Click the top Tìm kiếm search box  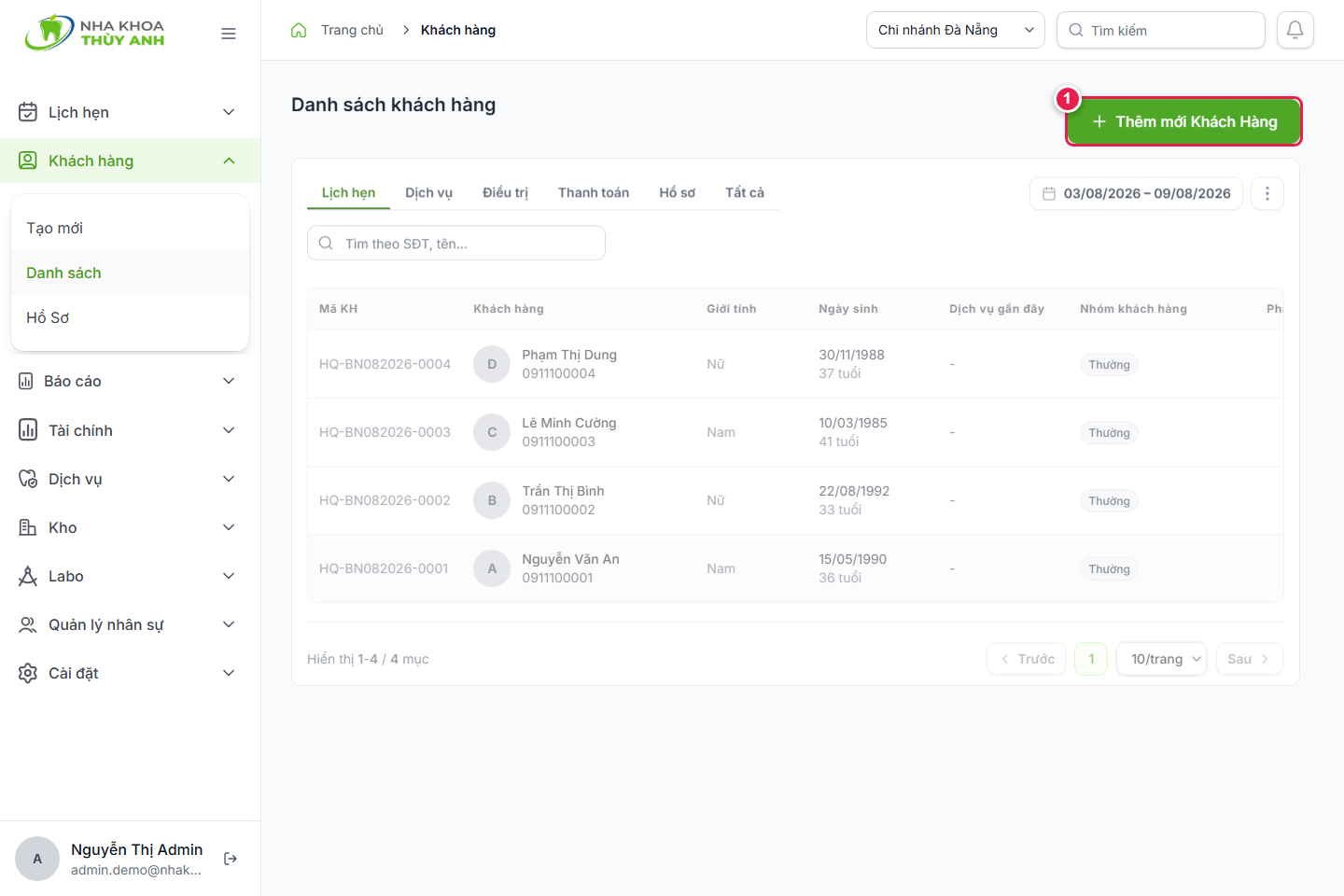(1161, 30)
